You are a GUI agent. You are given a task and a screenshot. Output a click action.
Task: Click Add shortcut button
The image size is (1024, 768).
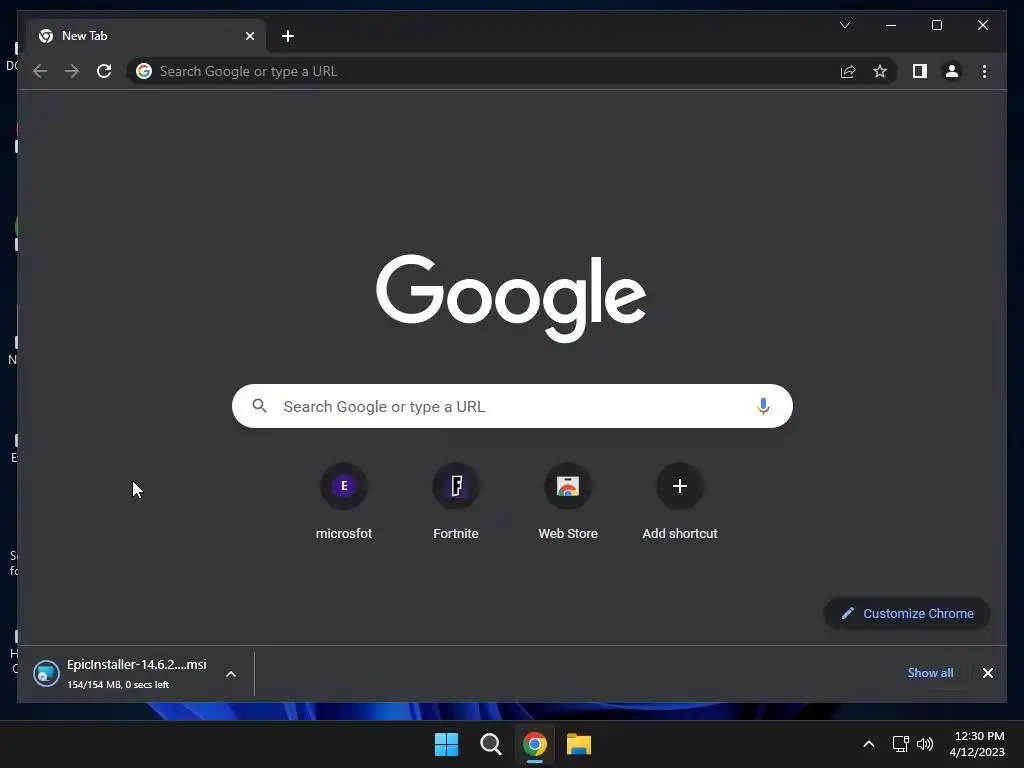pyautogui.click(x=680, y=502)
